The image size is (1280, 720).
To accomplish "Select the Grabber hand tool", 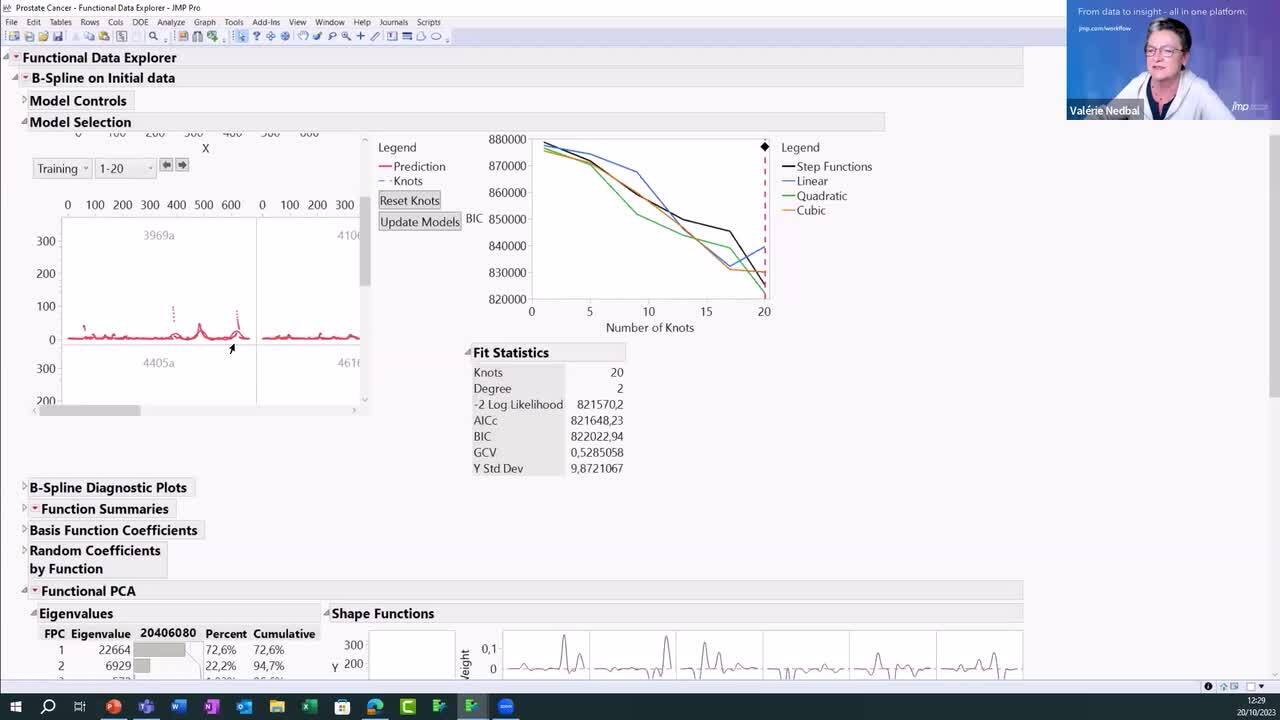I will (303, 36).
